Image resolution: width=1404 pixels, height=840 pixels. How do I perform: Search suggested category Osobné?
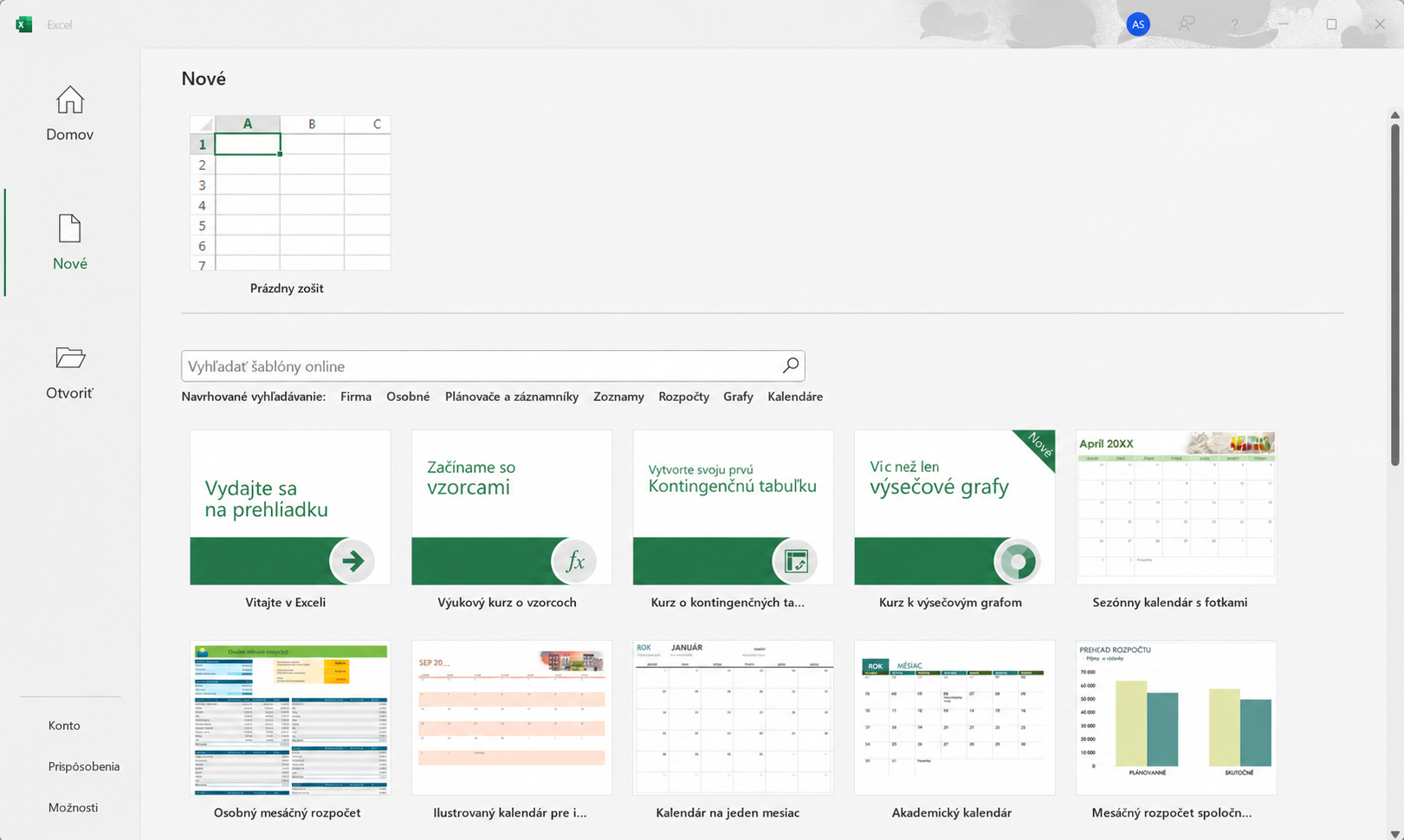point(408,397)
